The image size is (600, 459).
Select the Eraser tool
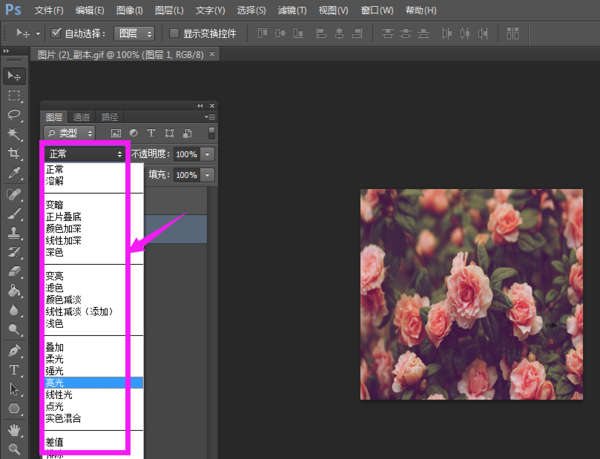coord(14,272)
